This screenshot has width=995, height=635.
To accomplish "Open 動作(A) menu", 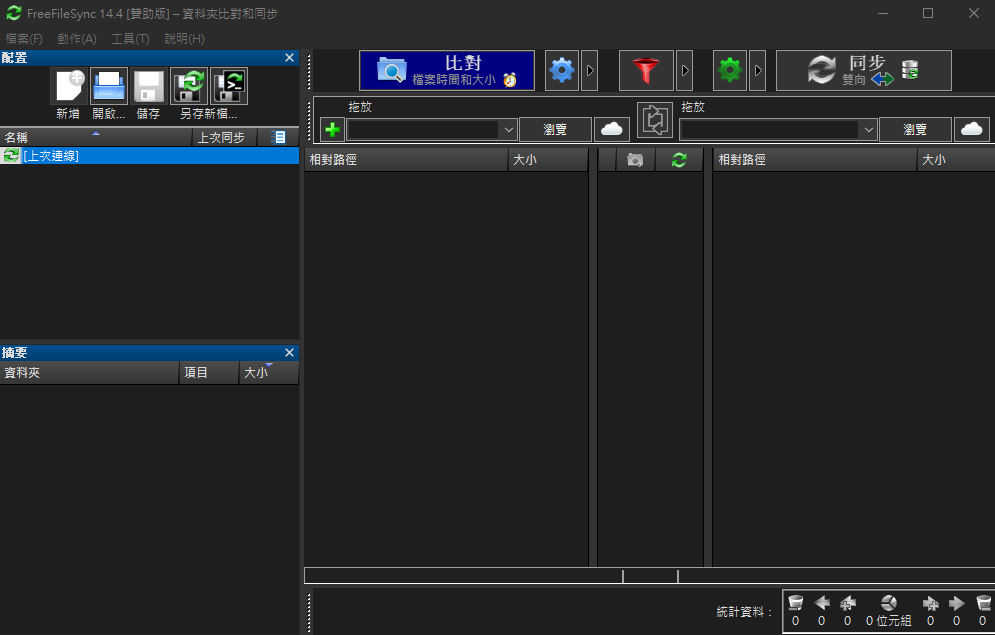I will [77, 39].
